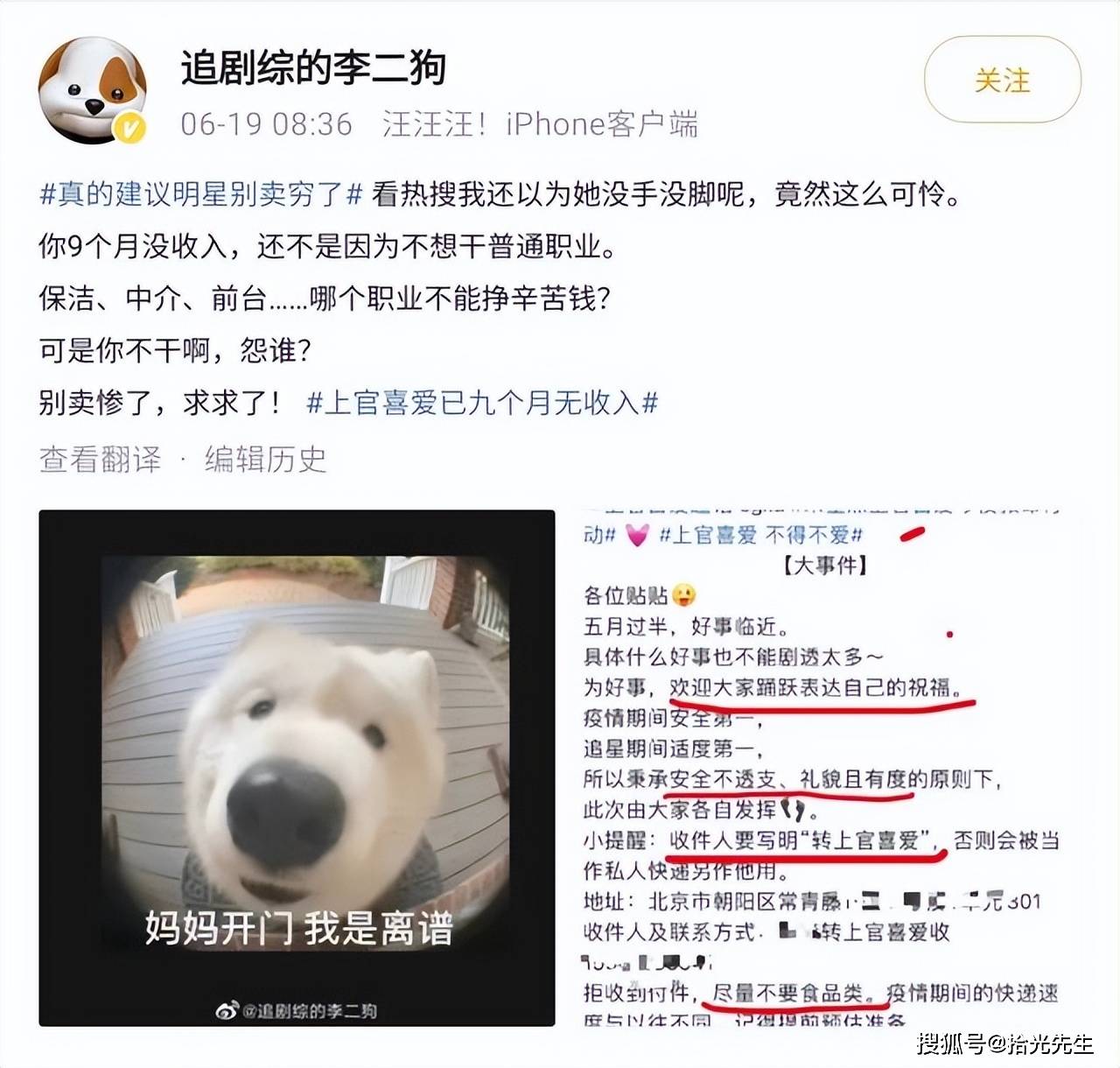Image resolution: width=1120 pixels, height=1068 pixels.
Task: Click the 妈妈开门 我是离谱 caption text
Action: (299, 928)
